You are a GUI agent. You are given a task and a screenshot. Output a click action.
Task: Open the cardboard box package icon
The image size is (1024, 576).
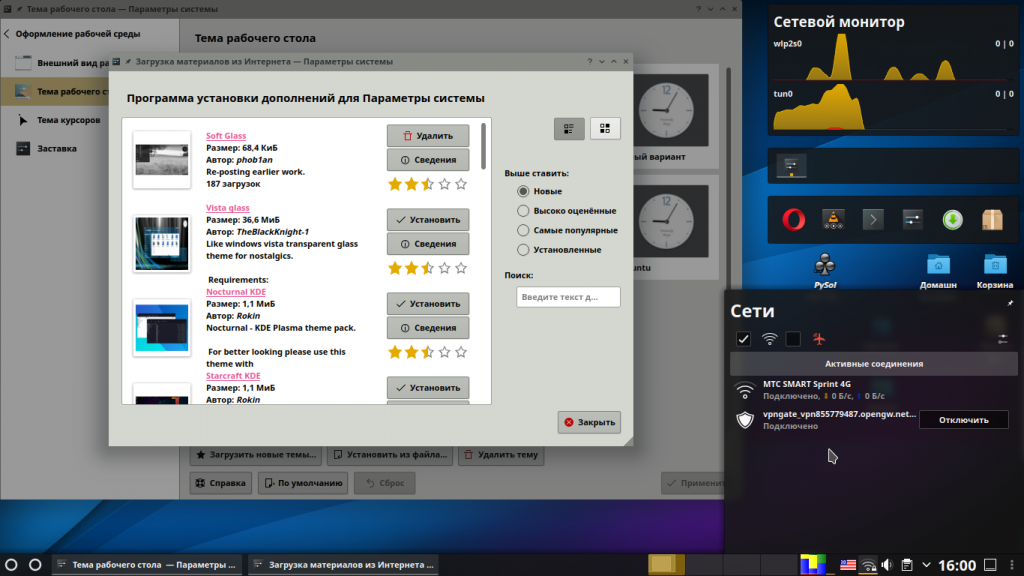coord(992,220)
